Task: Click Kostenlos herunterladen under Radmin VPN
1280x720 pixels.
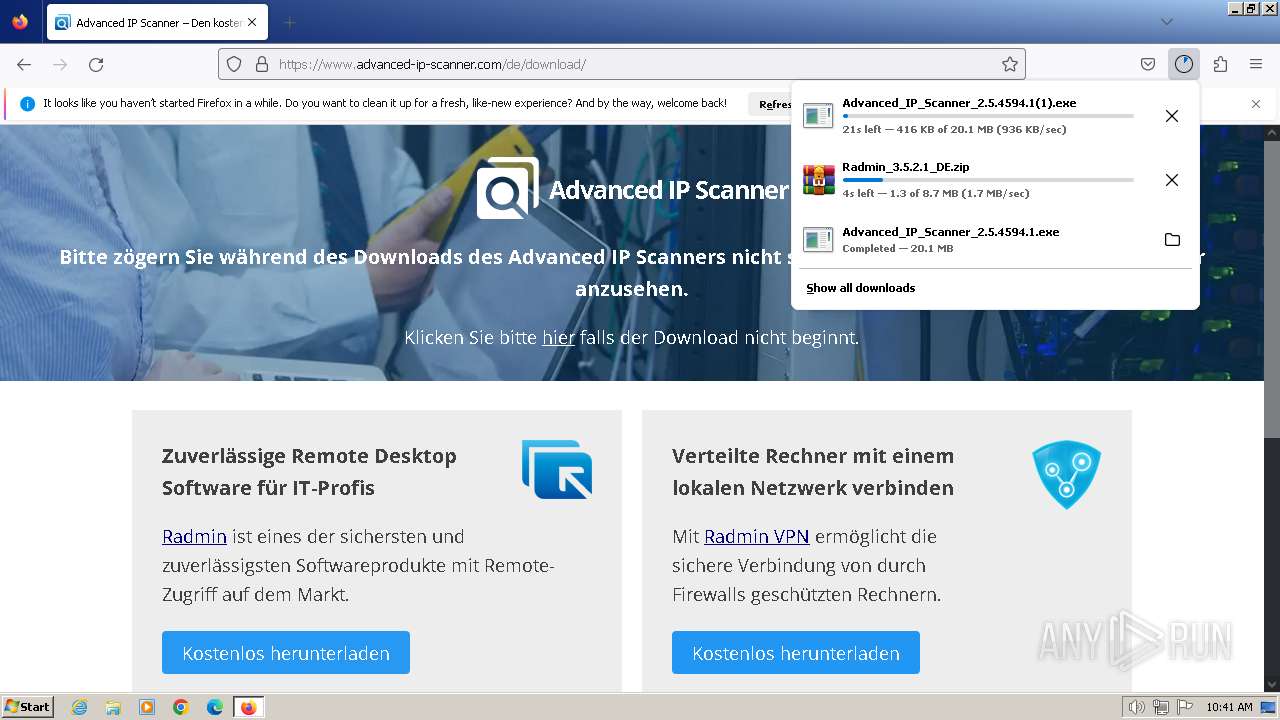Action: 796,653
